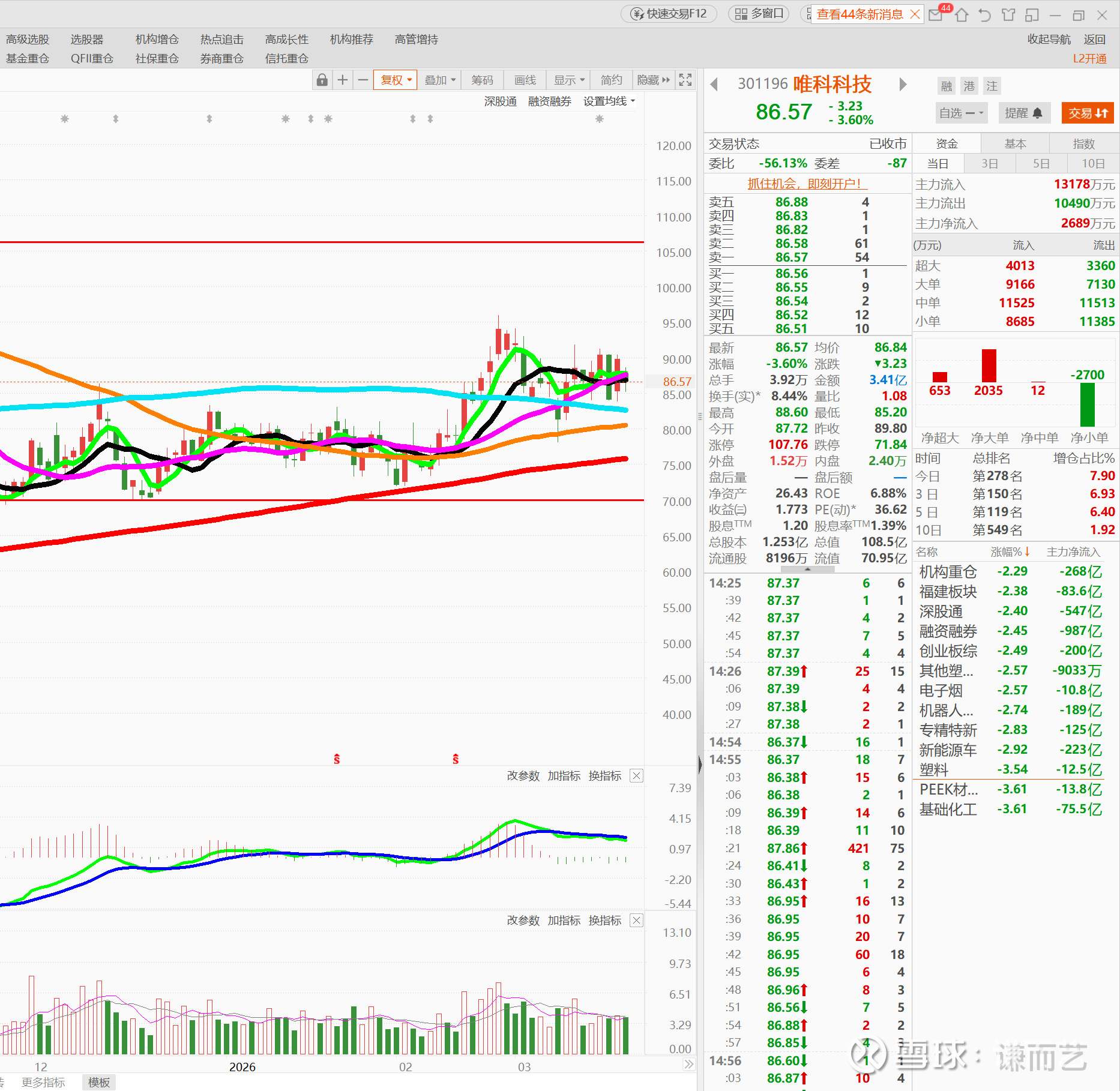Open the skin theme shirt icon
Viewport: 1120px width, 1091px height.
pyautogui.click(x=1008, y=15)
